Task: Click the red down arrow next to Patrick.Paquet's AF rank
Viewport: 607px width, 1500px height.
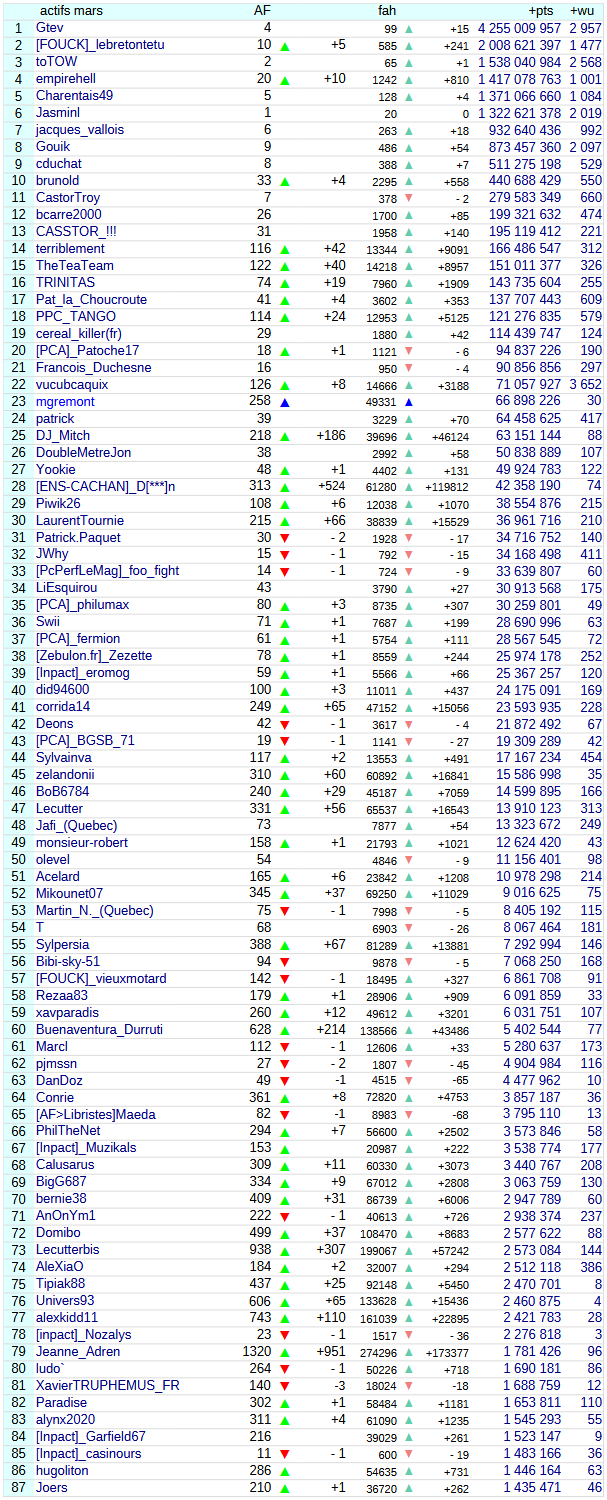Action: 285,538
